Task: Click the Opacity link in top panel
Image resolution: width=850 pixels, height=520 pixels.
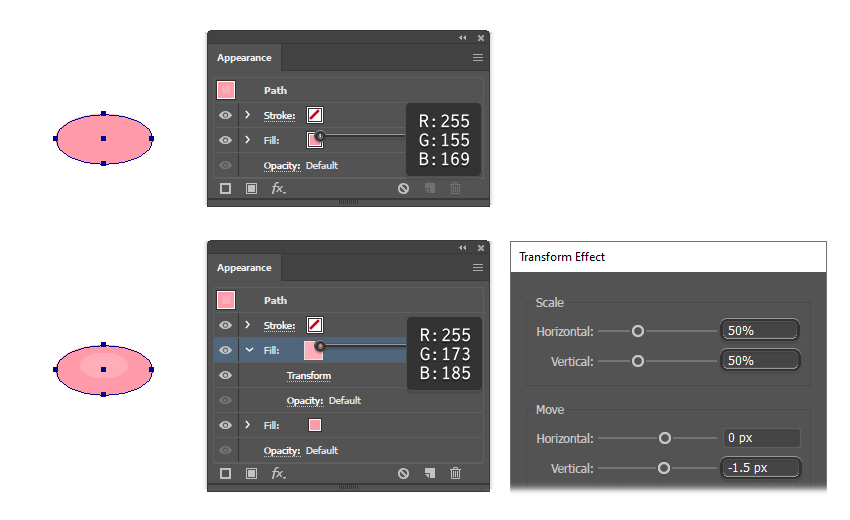Action: (281, 165)
